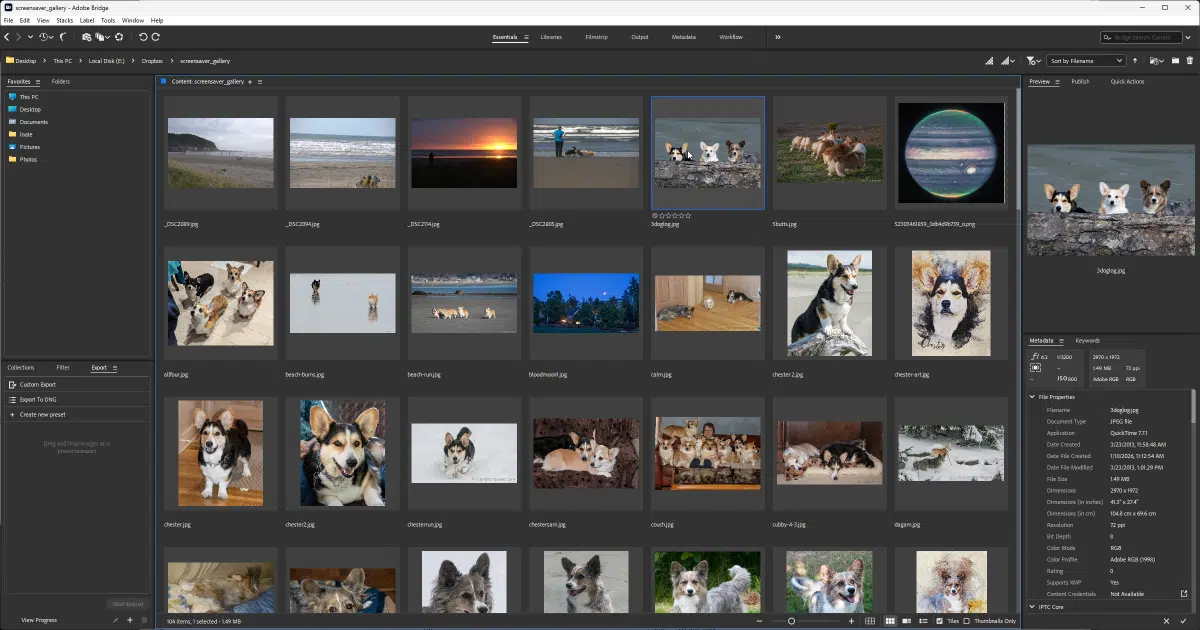The height and width of the screenshot is (630, 1200).
Task: Select the chester-art.jpg thumbnail
Action: coord(950,303)
